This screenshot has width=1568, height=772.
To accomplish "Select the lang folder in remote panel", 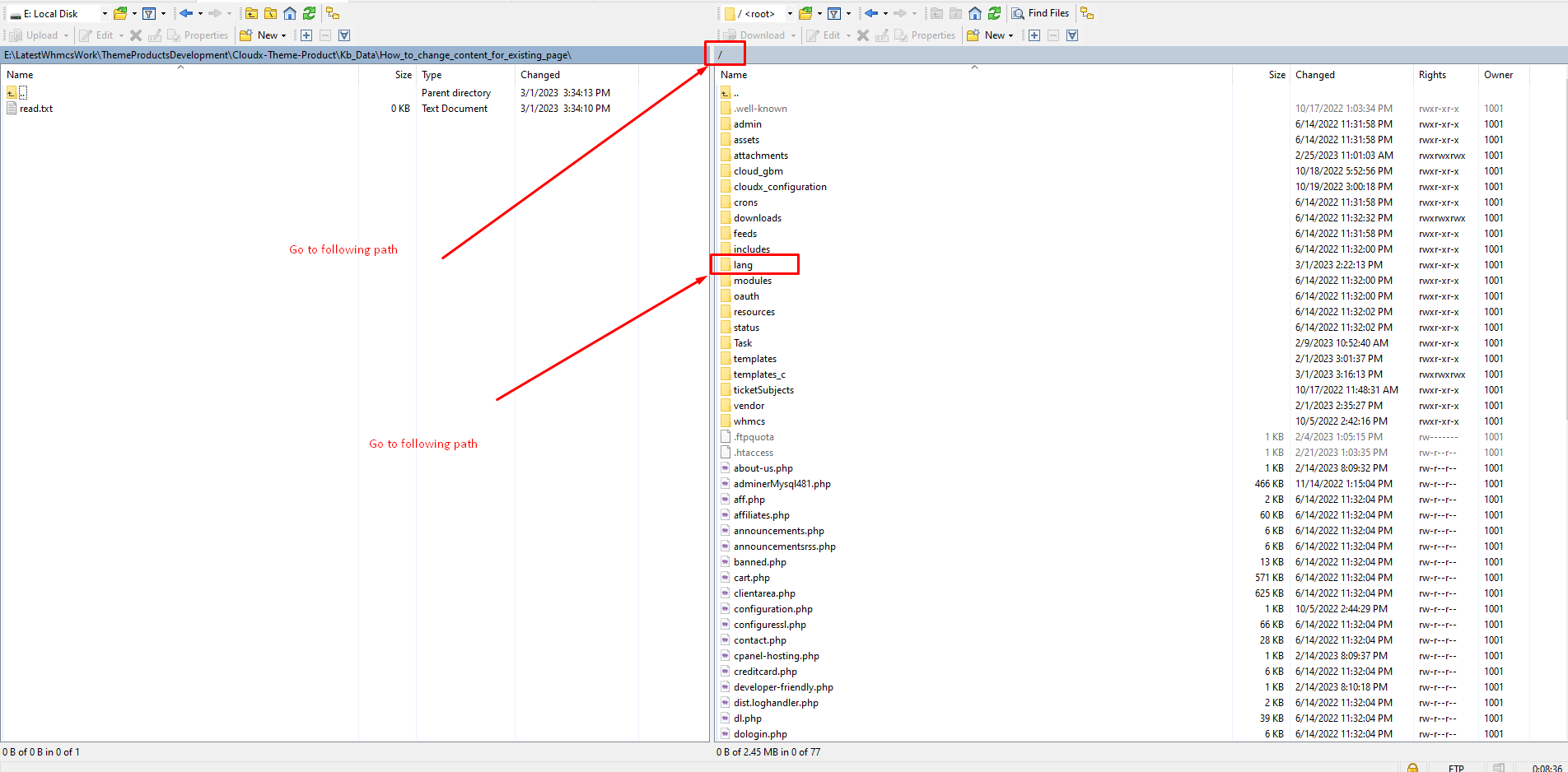I will 743,265.
